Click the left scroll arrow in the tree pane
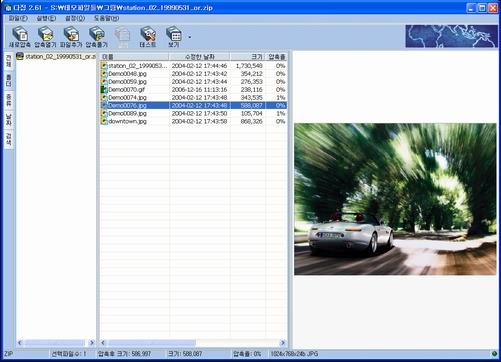This screenshot has height=362, width=501. tap(20, 343)
